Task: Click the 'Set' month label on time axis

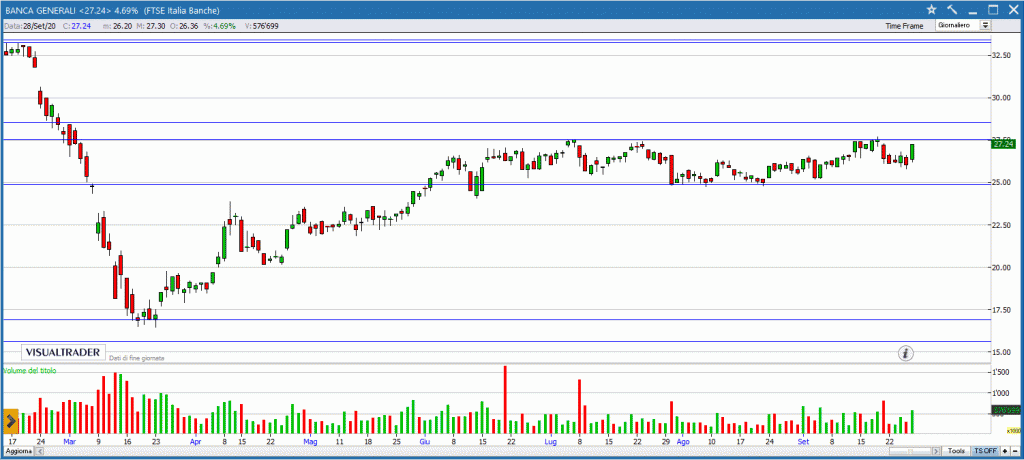Action: coord(803,442)
